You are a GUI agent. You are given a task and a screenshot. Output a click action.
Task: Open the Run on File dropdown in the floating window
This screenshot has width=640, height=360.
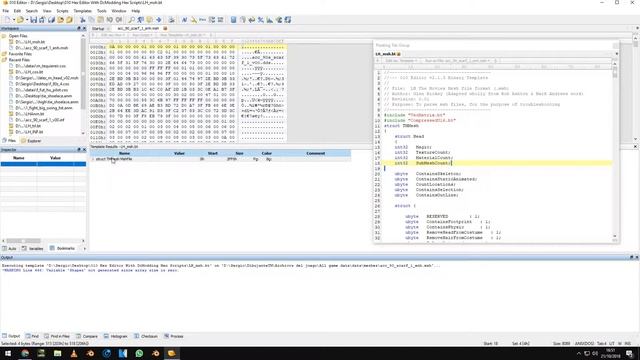(458, 60)
